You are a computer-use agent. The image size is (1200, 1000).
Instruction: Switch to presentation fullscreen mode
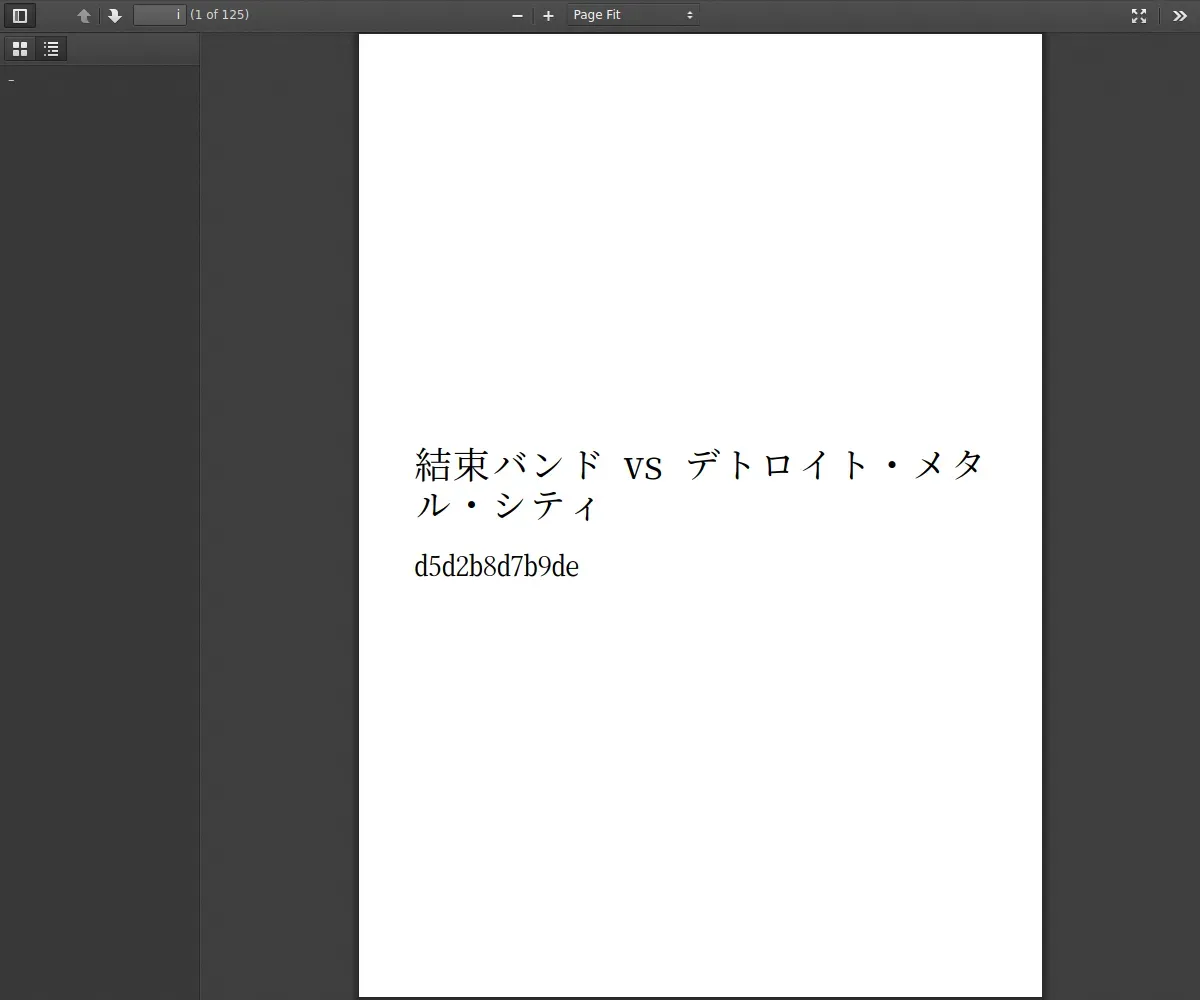[1139, 15]
